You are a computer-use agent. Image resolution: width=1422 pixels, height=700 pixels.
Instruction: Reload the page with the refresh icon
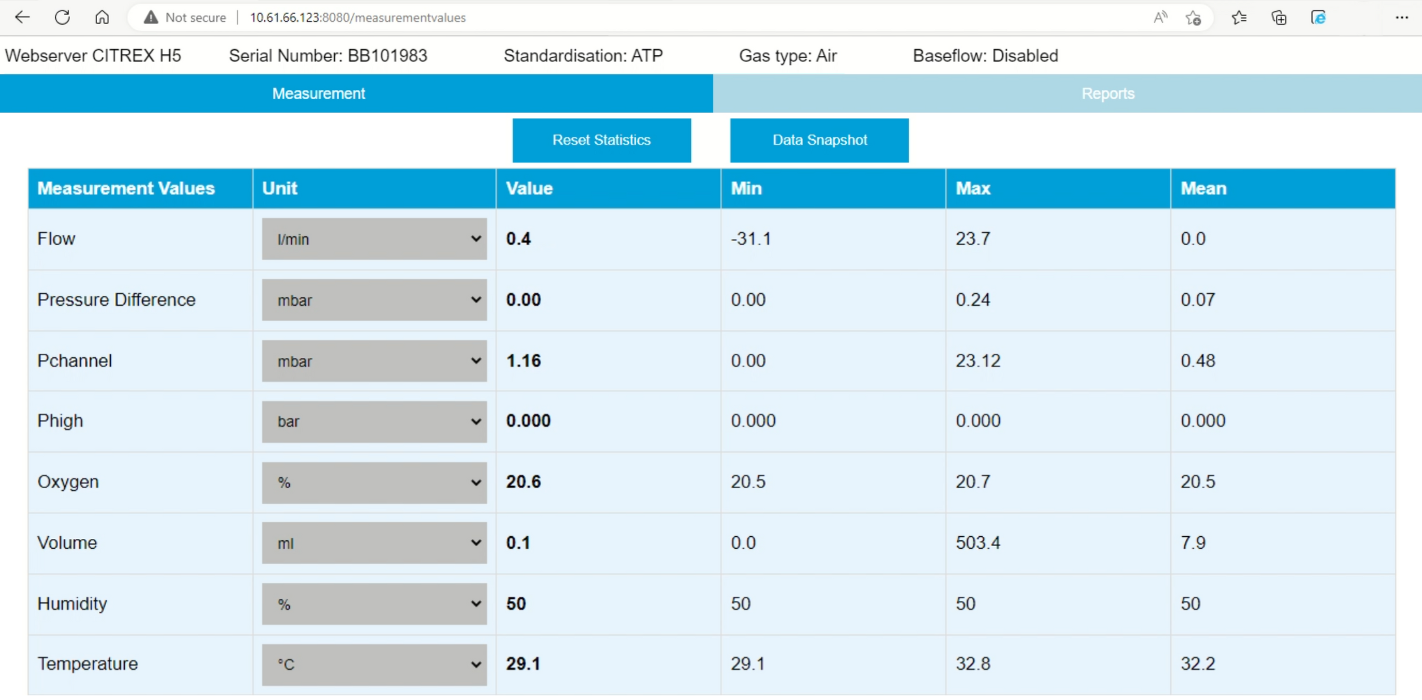click(x=62, y=17)
